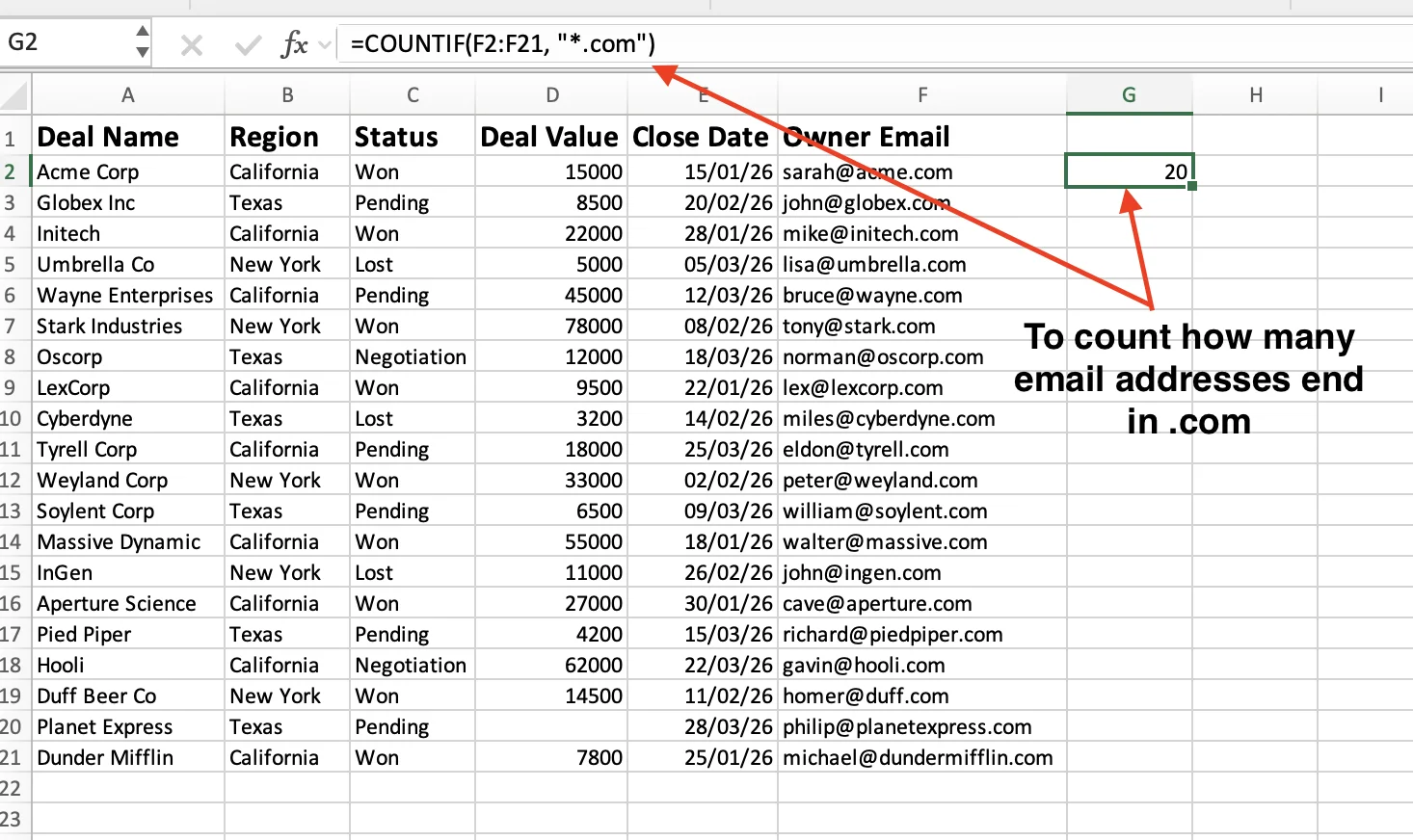Screen dimensions: 1413x840
Task: Click the Deal Value header cell
Action: tap(551, 137)
